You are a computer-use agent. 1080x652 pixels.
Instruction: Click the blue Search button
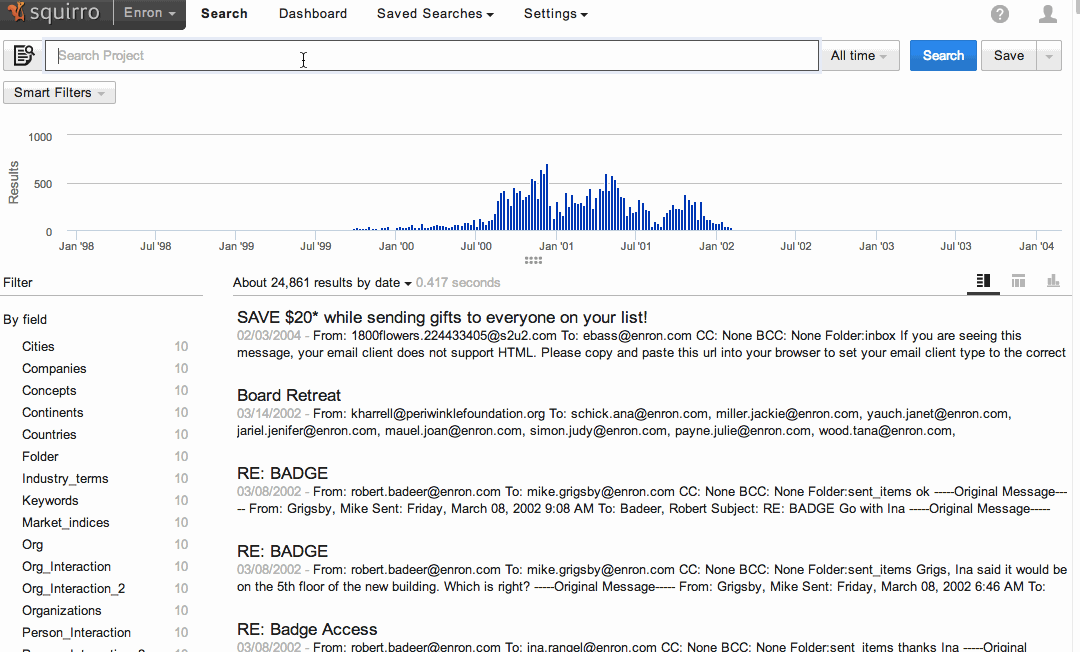943,56
